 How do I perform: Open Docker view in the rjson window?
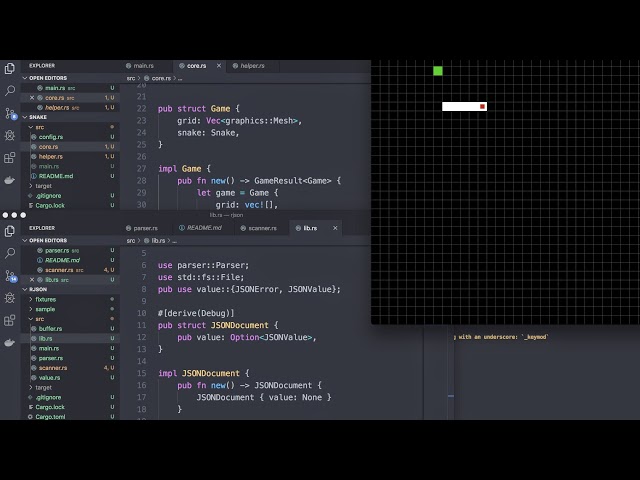10,342
